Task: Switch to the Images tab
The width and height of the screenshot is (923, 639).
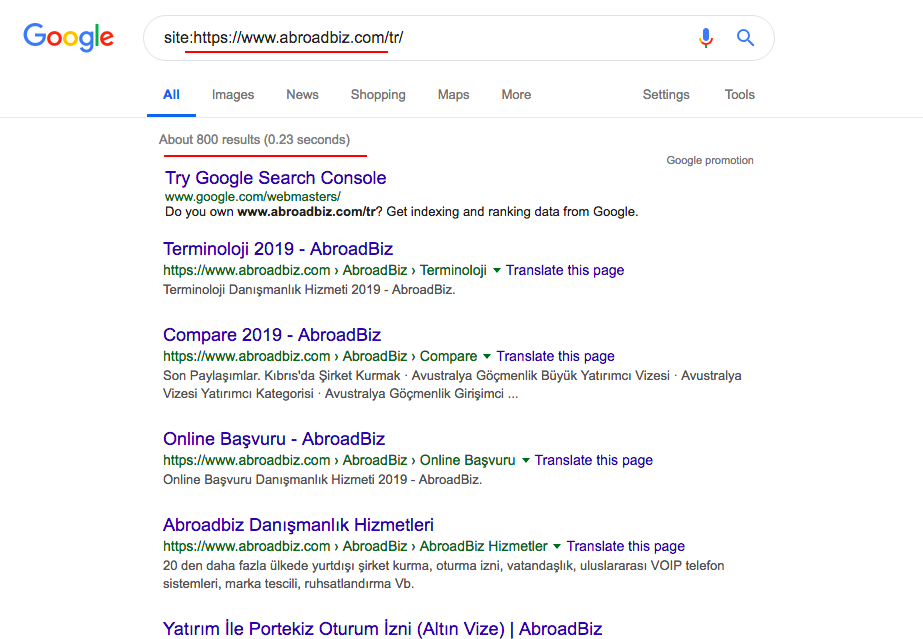Action: click(233, 95)
